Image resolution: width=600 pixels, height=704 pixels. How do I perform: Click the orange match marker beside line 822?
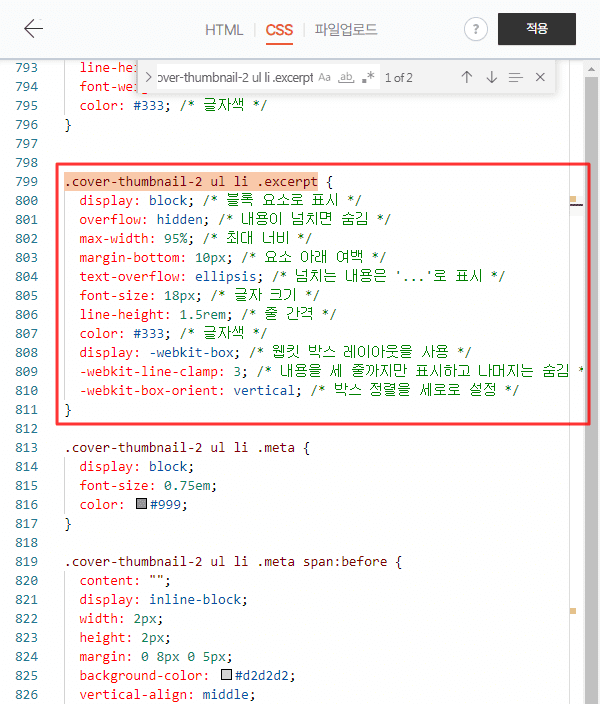click(x=573, y=611)
